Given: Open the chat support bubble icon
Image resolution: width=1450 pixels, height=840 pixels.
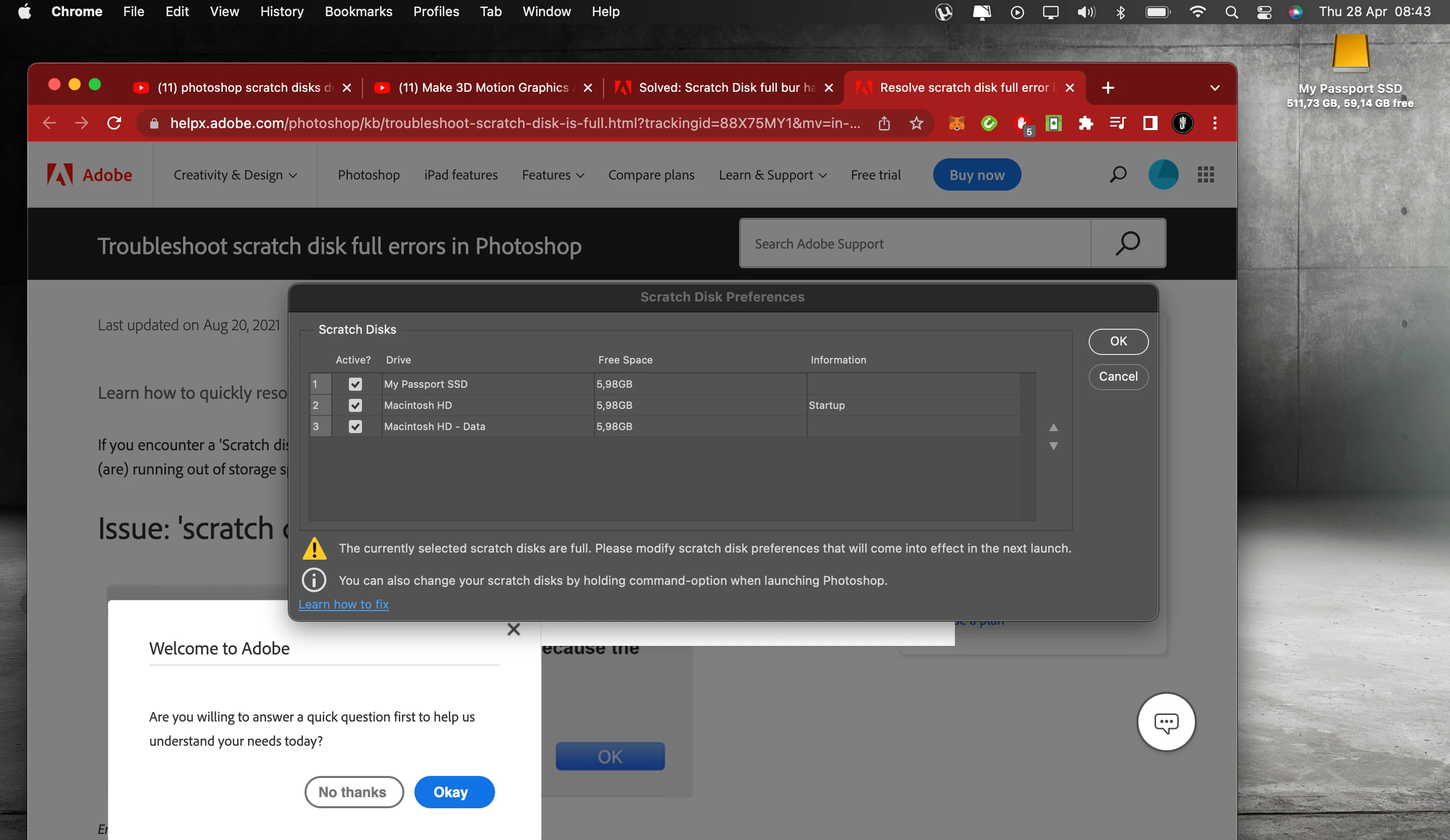Looking at the screenshot, I should pyautogui.click(x=1166, y=722).
